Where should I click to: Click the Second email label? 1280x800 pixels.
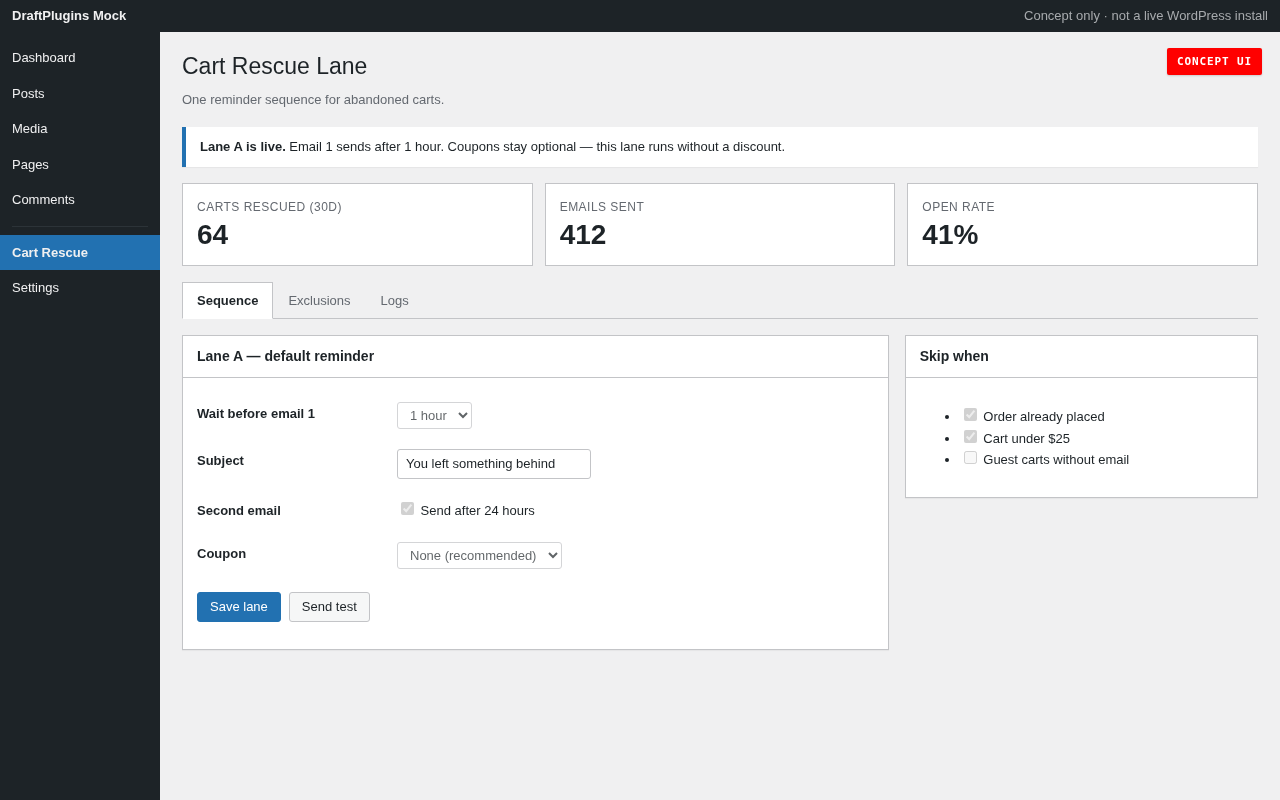[239, 511]
